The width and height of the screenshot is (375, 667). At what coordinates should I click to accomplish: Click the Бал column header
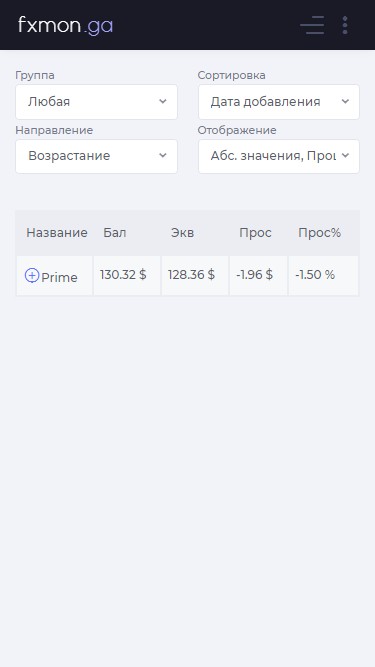click(115, 233)
